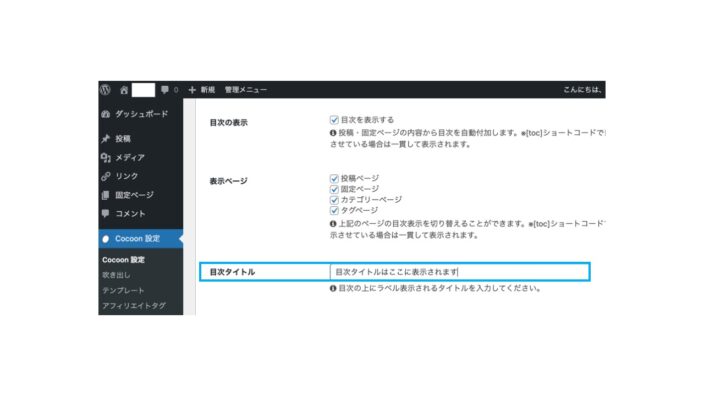This screenshot has width=704, height=396.
Task: Open the 吹き出し submenu link
Action: pos(116,275)
